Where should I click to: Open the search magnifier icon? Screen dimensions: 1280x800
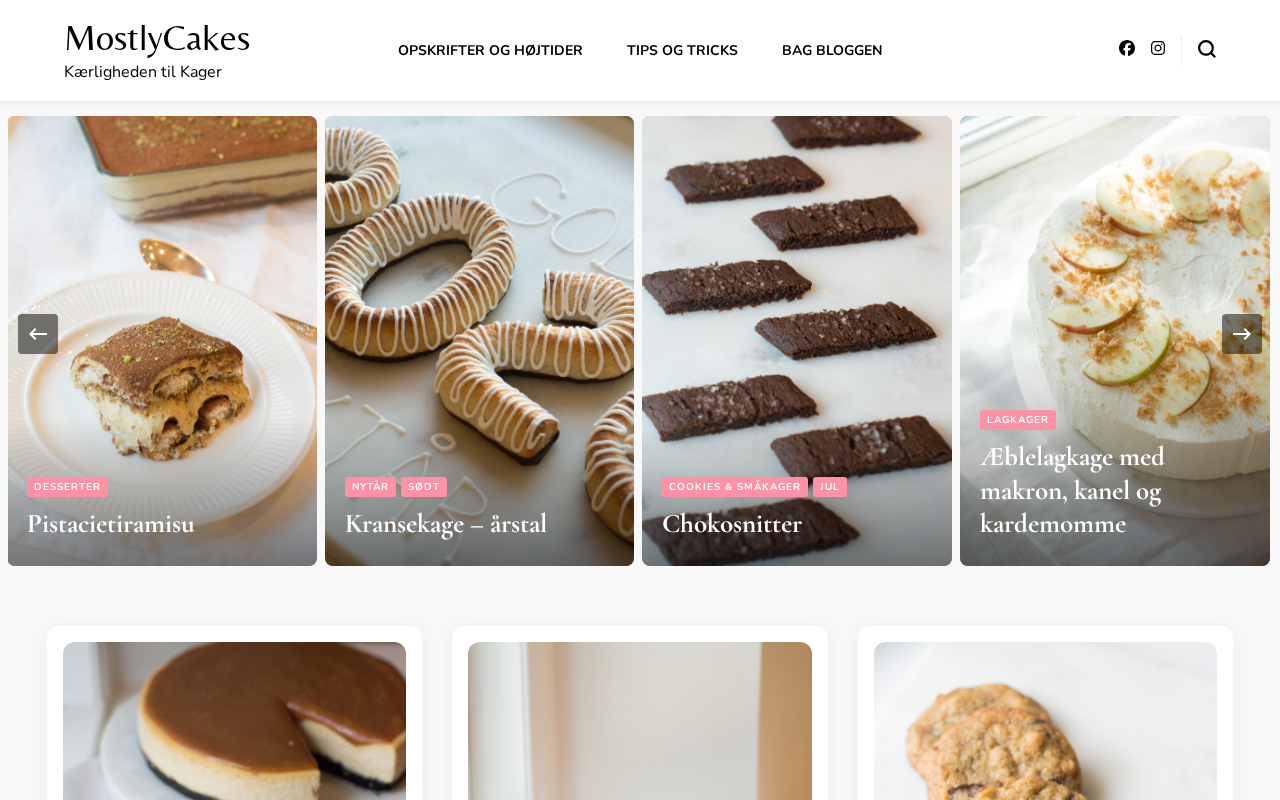click(1207, 49)
